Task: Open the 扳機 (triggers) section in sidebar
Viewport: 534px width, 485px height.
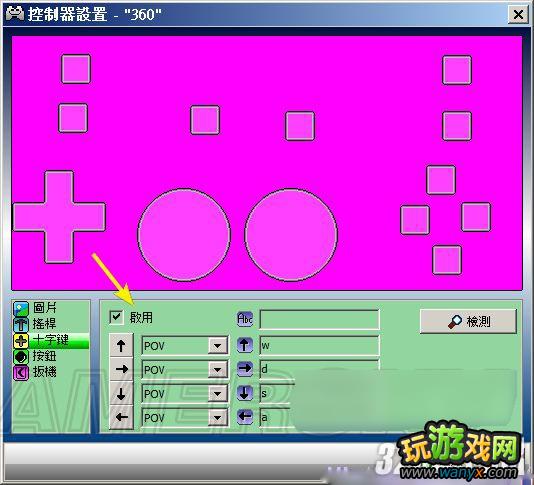Action: [34, 372]
